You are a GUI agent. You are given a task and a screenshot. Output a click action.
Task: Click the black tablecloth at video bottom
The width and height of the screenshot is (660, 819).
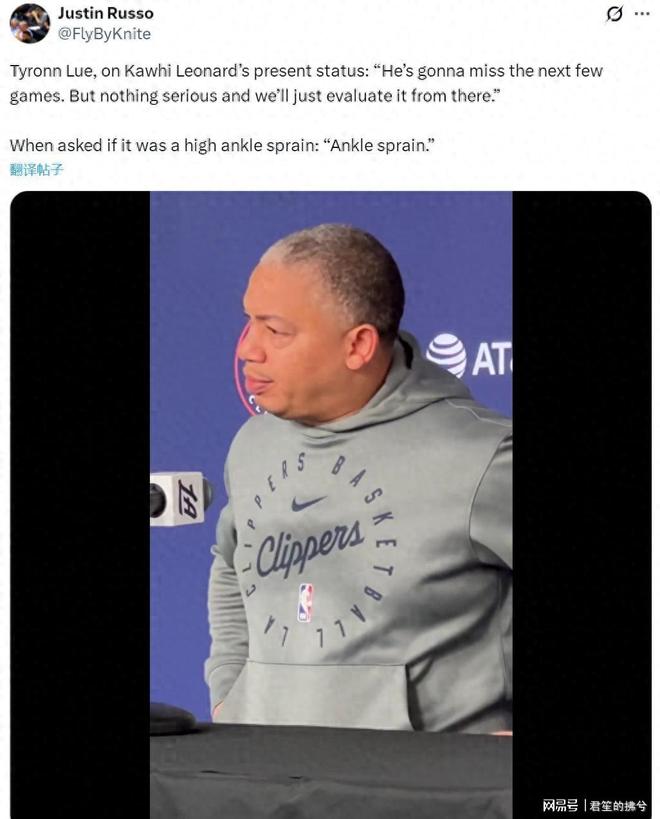click(x=331, y=771)
